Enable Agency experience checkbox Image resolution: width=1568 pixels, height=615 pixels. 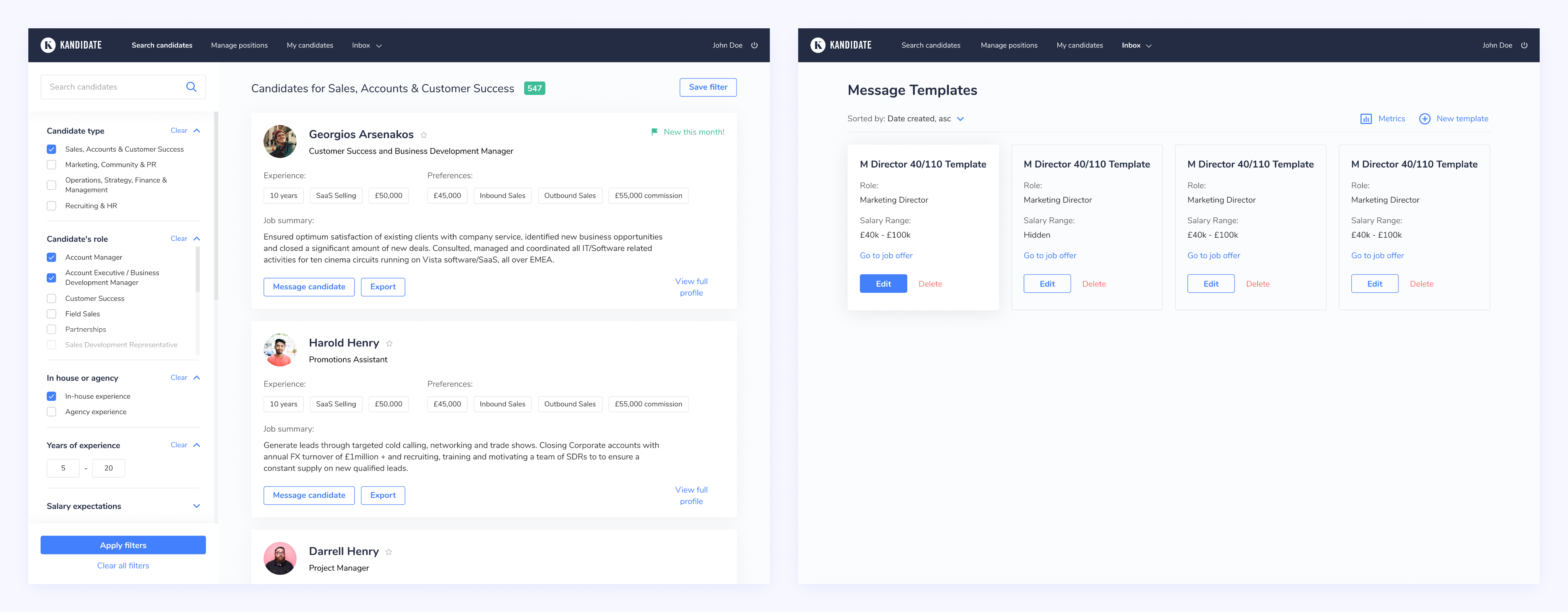coord(52,412)
